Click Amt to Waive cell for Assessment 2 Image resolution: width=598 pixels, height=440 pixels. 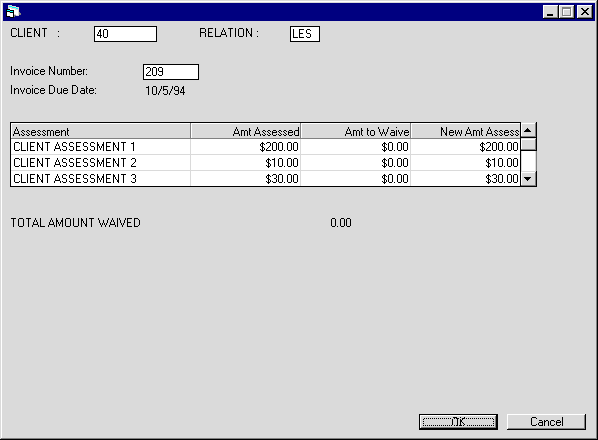[356, 163]
